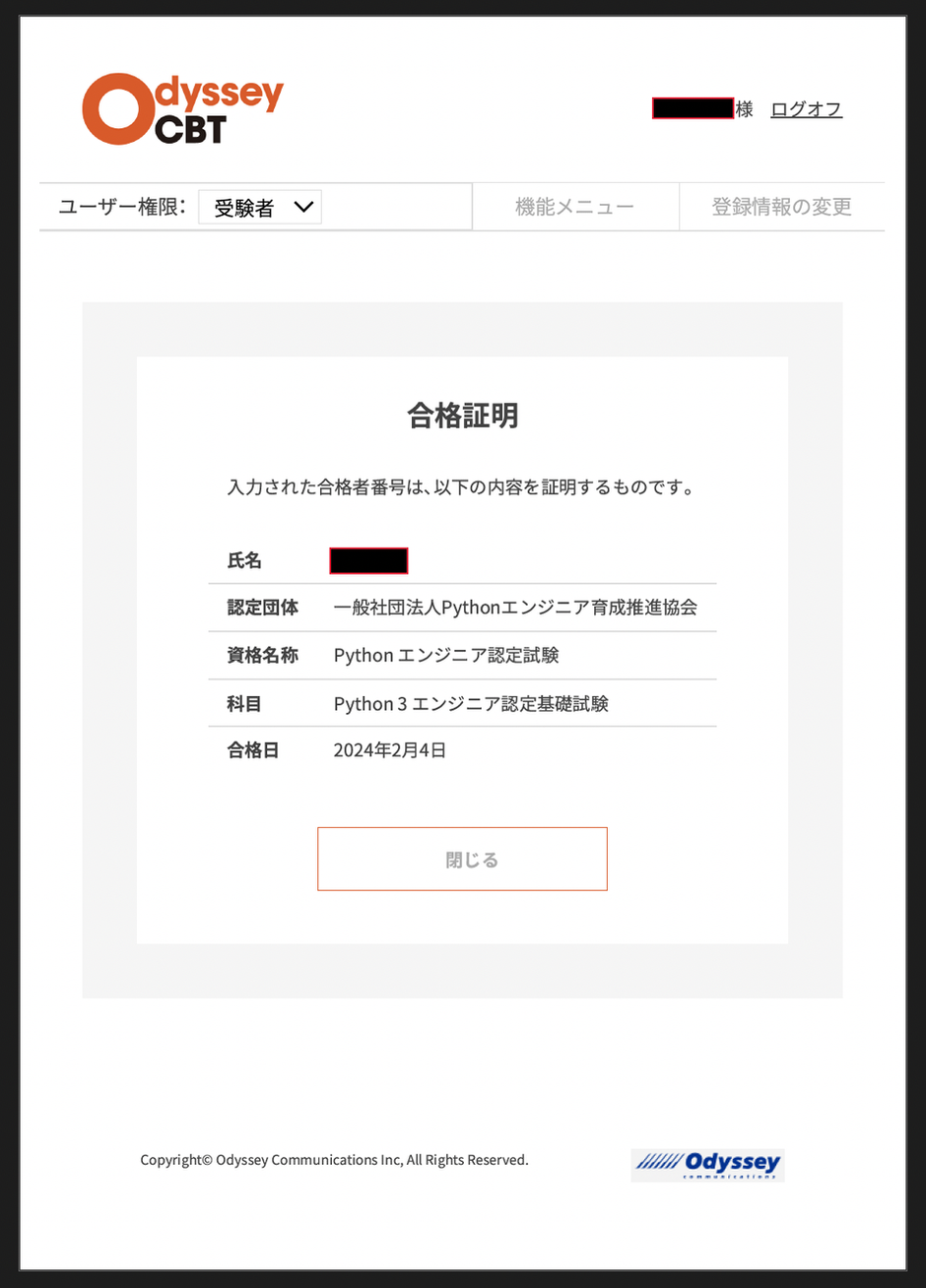The image size is (926, 1288).
Task: Click the redacted username next to 様
Action: (692, 106)
